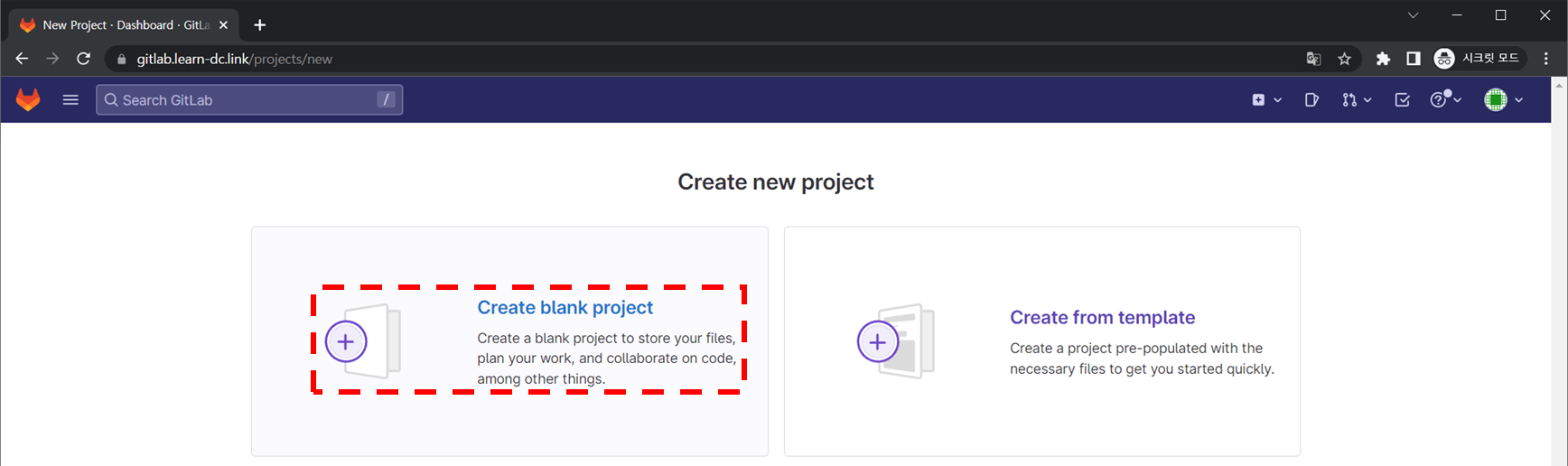Click the GitLab fox logo
This screenshot has height=466, width=1568.
click(x=28, y=100)
